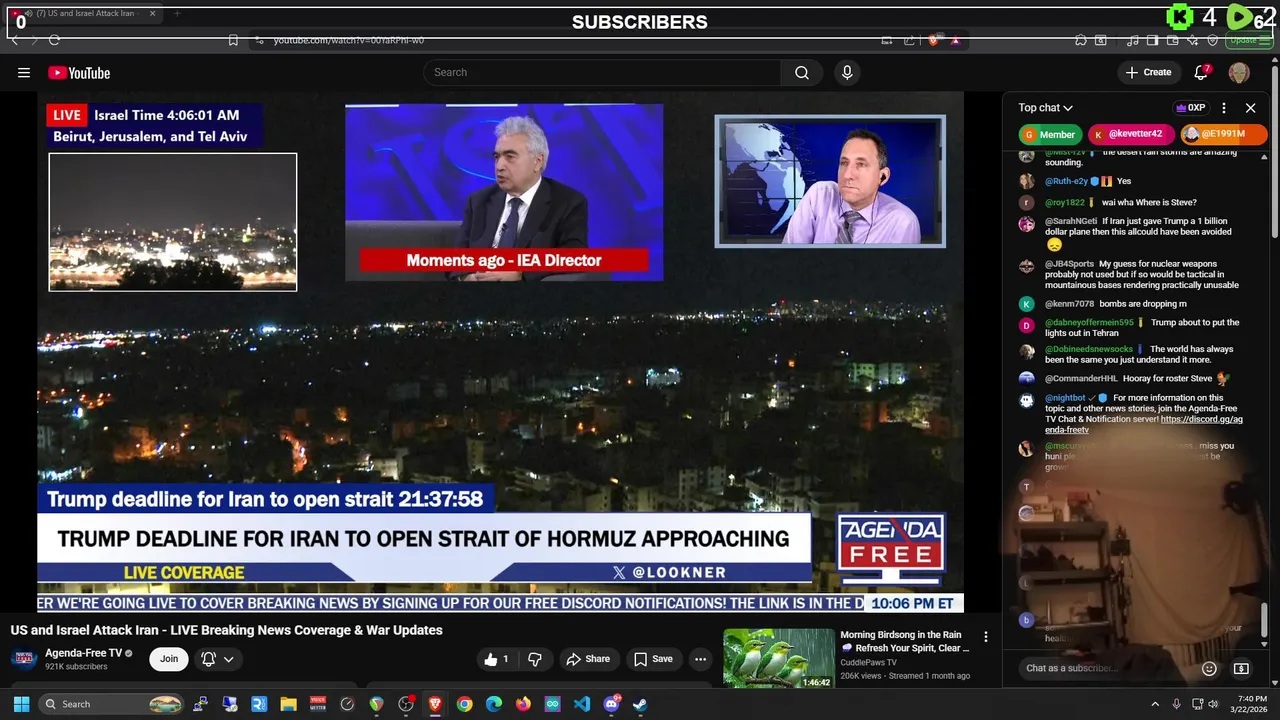Click the Windows taskbar Search box
Image resolution: width=1280 pixels, height=720 pixels.
click(x=112, y=704)
